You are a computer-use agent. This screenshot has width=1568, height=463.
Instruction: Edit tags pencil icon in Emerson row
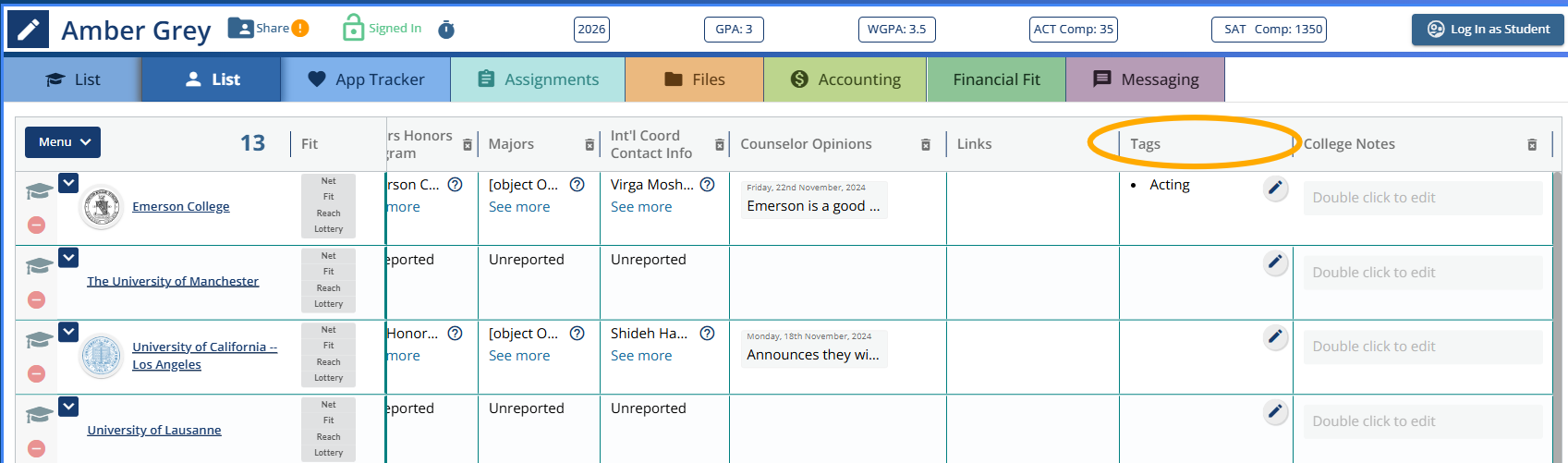tap(1276, 189)
